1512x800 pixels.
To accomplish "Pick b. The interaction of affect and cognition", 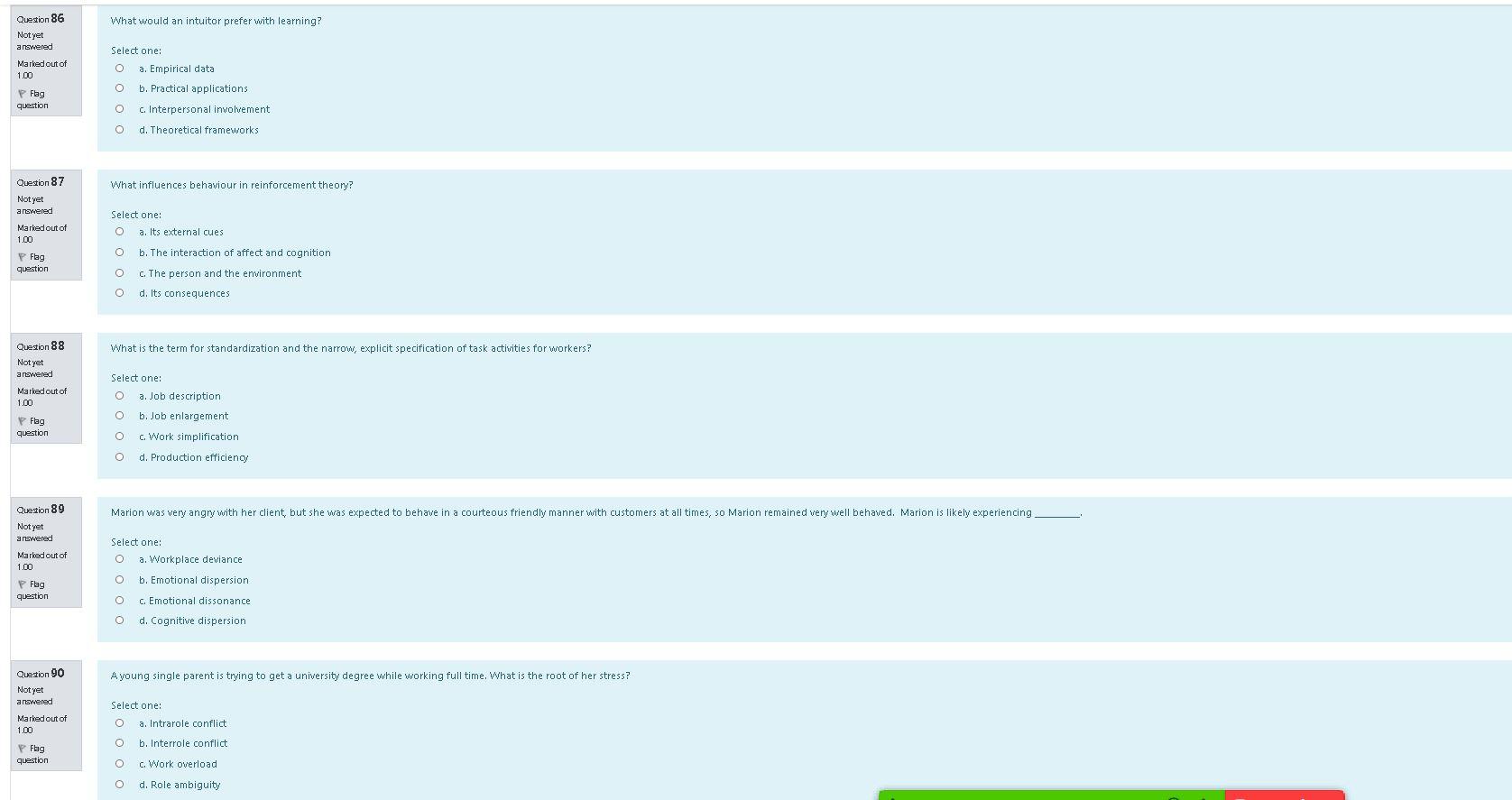I will pyautogui.click(x=119, y=253).
